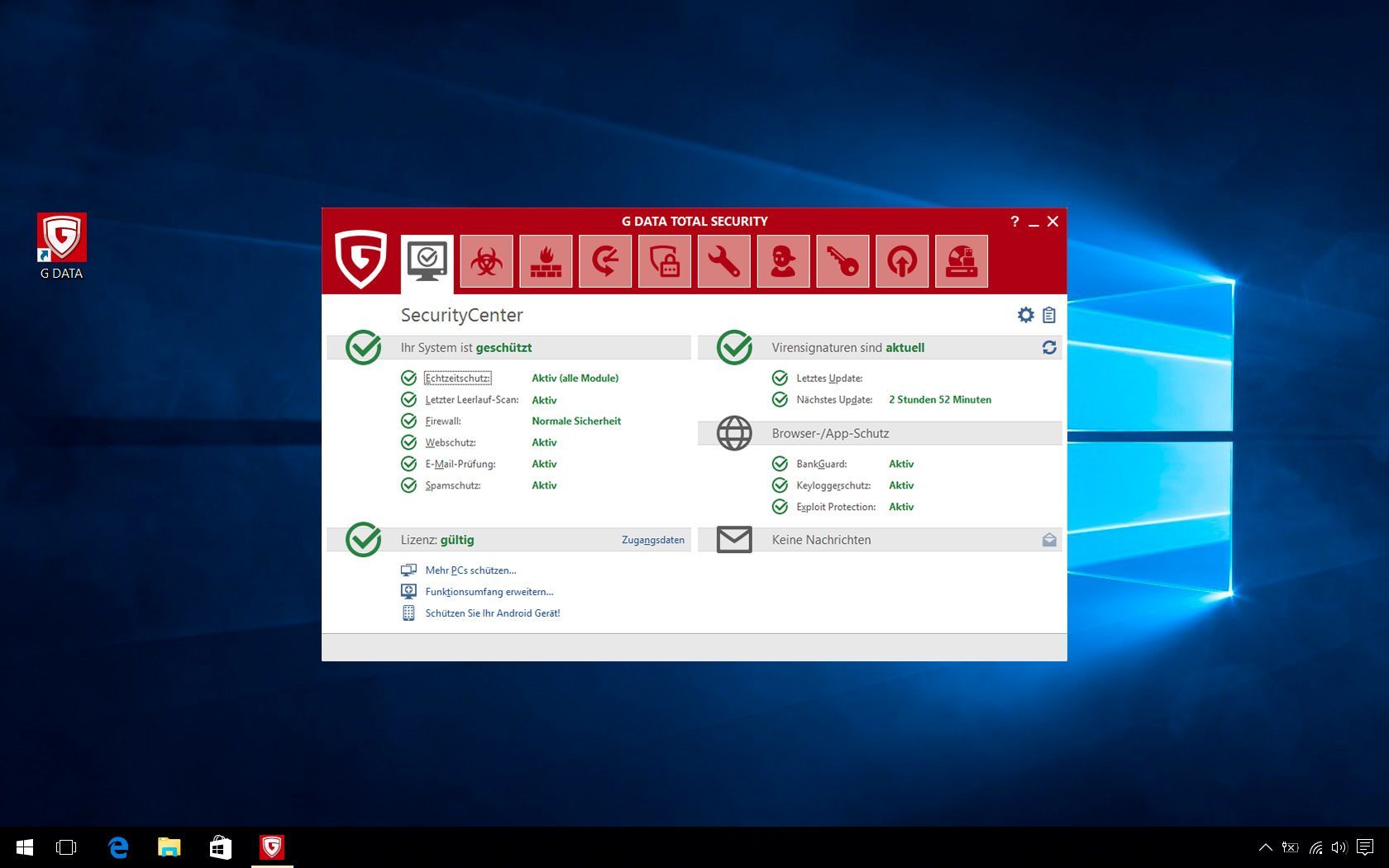Click the Firewall status entry

coord(443,422)
